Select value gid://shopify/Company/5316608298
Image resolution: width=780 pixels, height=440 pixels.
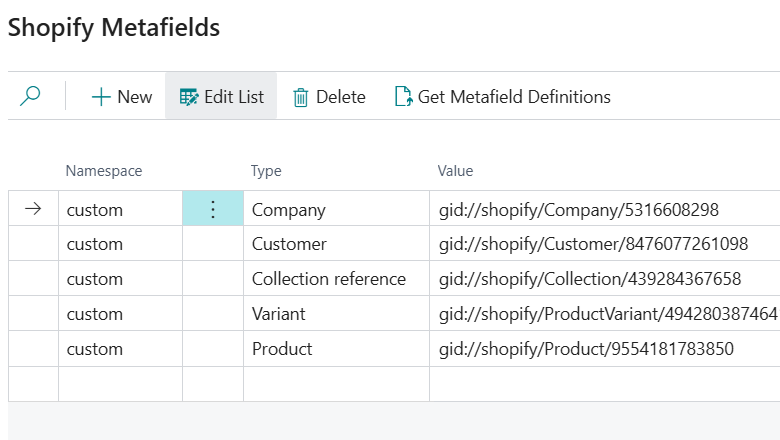pyautogui.click(x=579, y=210)
